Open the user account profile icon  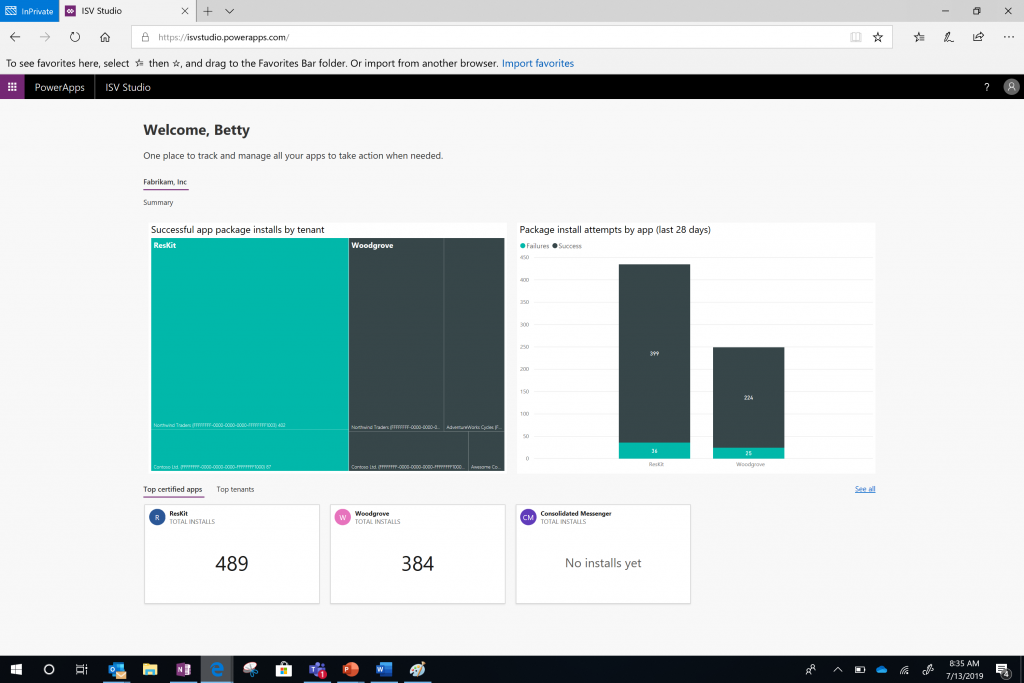1011,87
